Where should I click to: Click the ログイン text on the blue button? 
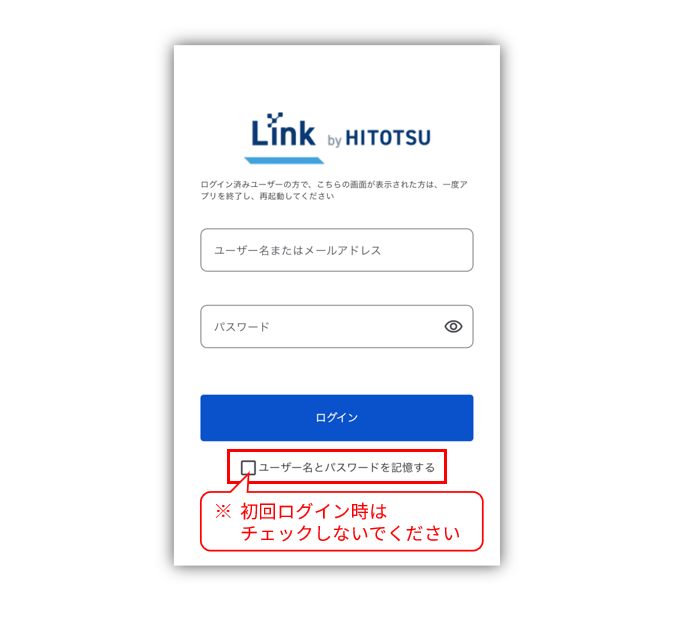tap(337, 418)
